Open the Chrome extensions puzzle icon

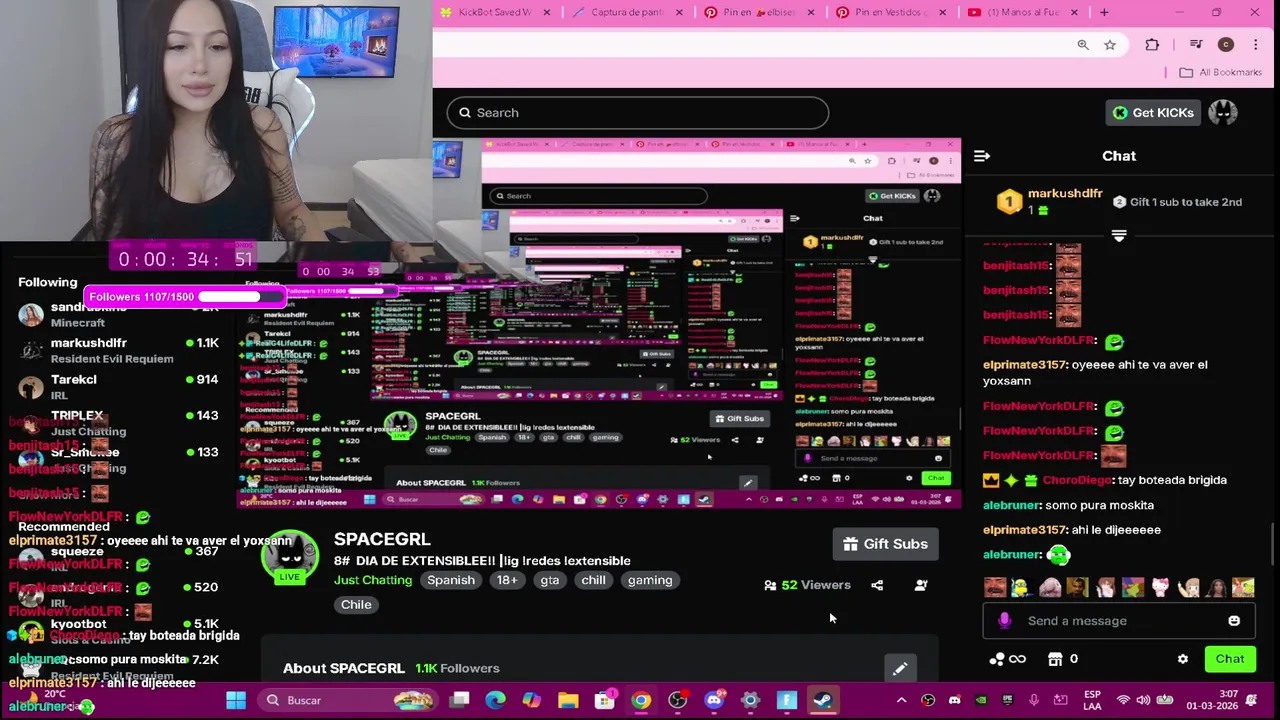tap(1152, 44)
